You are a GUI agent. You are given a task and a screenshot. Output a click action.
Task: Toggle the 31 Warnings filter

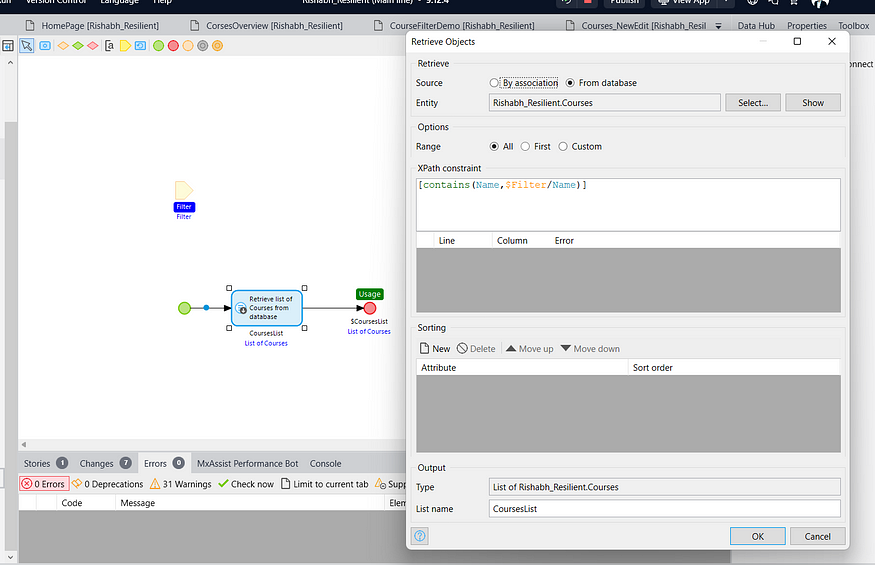tap(180, 484)
